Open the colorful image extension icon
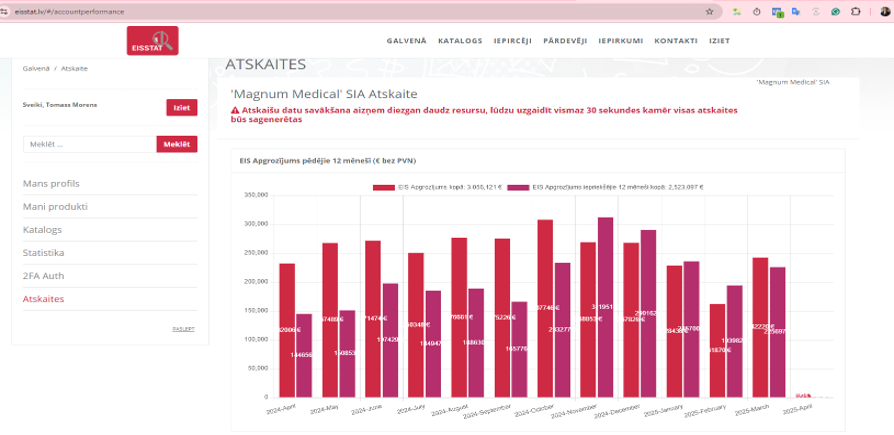This screenshot has height=435, width=894. (737, 11)
